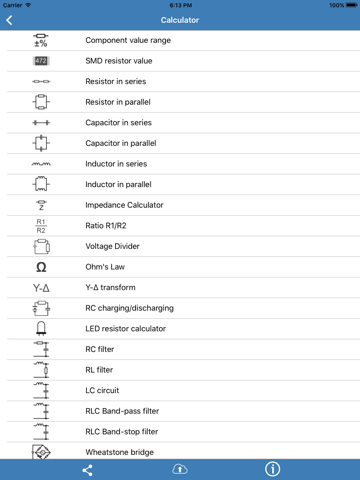360x480 pixels.
Task: Open RLC Band-pass filter calculator
Action: point(183,411)
